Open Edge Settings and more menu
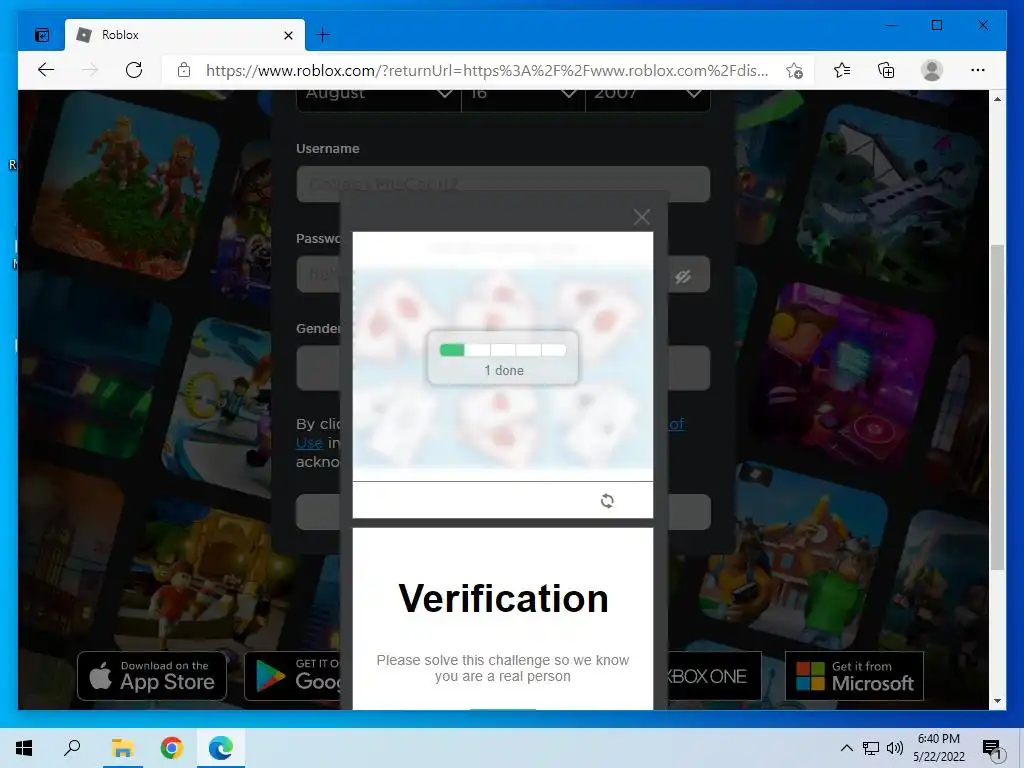This screenshot has width=1024, height=768. 978,70
